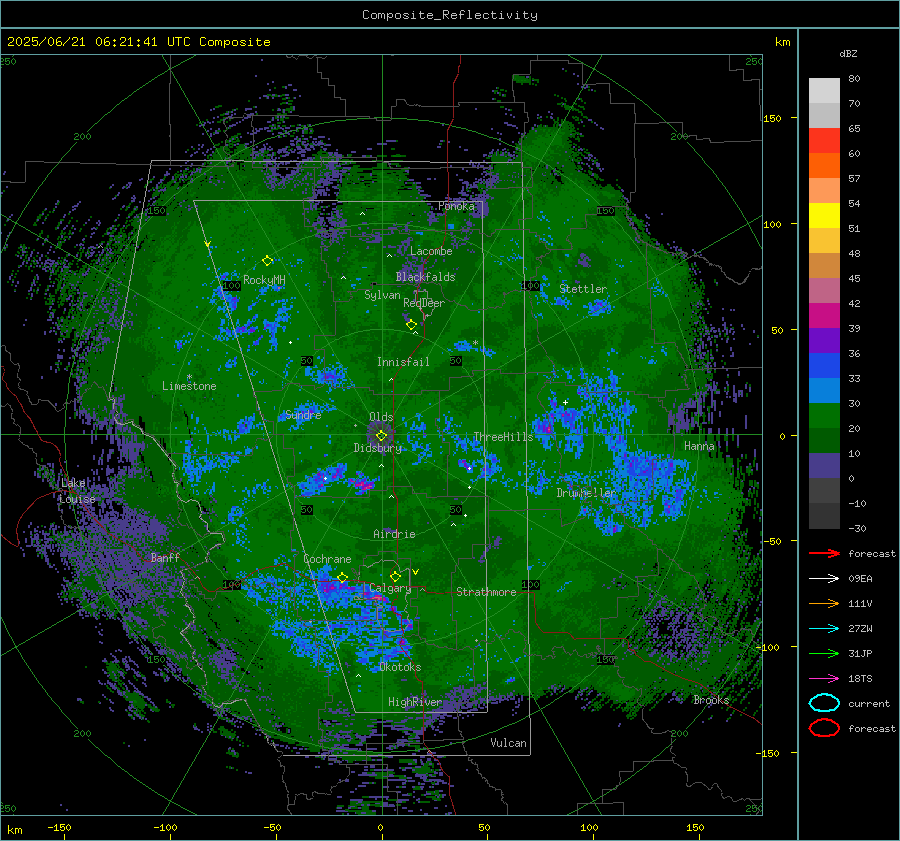Click the red 'forecast' ellipse legend icon
900x841 pixels.
[x=824, y=728]
